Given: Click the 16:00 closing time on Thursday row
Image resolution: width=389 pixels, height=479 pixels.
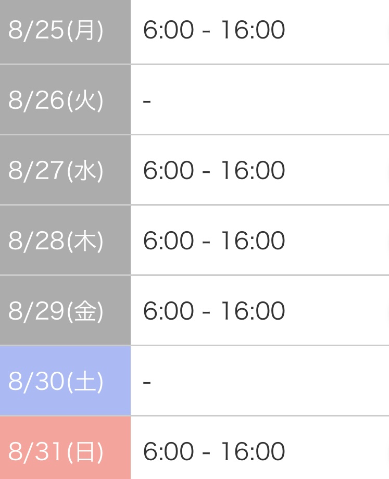Looking at the screenshot, I should tap(253, 241).
